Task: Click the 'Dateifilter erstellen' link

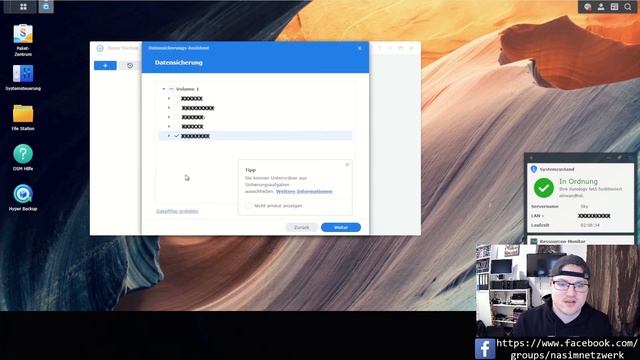Action: 177,211
